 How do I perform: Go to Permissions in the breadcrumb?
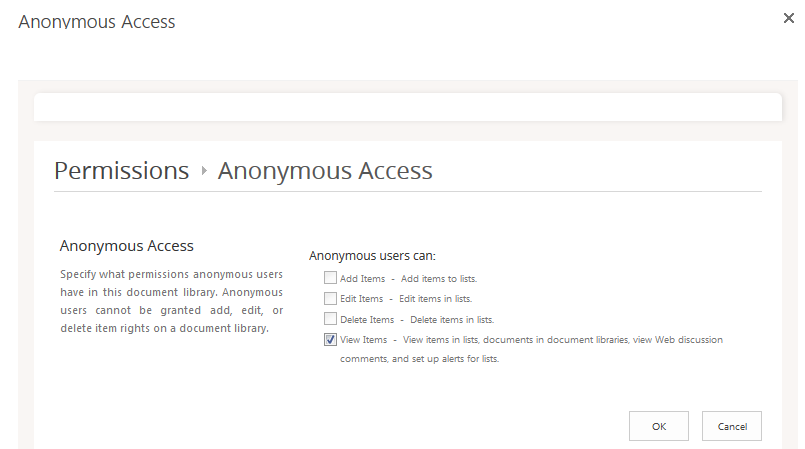(121, 171)
